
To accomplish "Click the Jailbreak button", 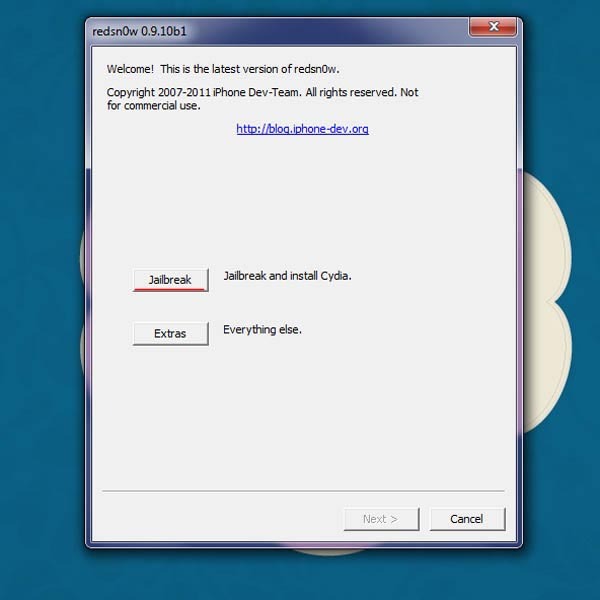I will pyautogui.click(x=171, y=280).
